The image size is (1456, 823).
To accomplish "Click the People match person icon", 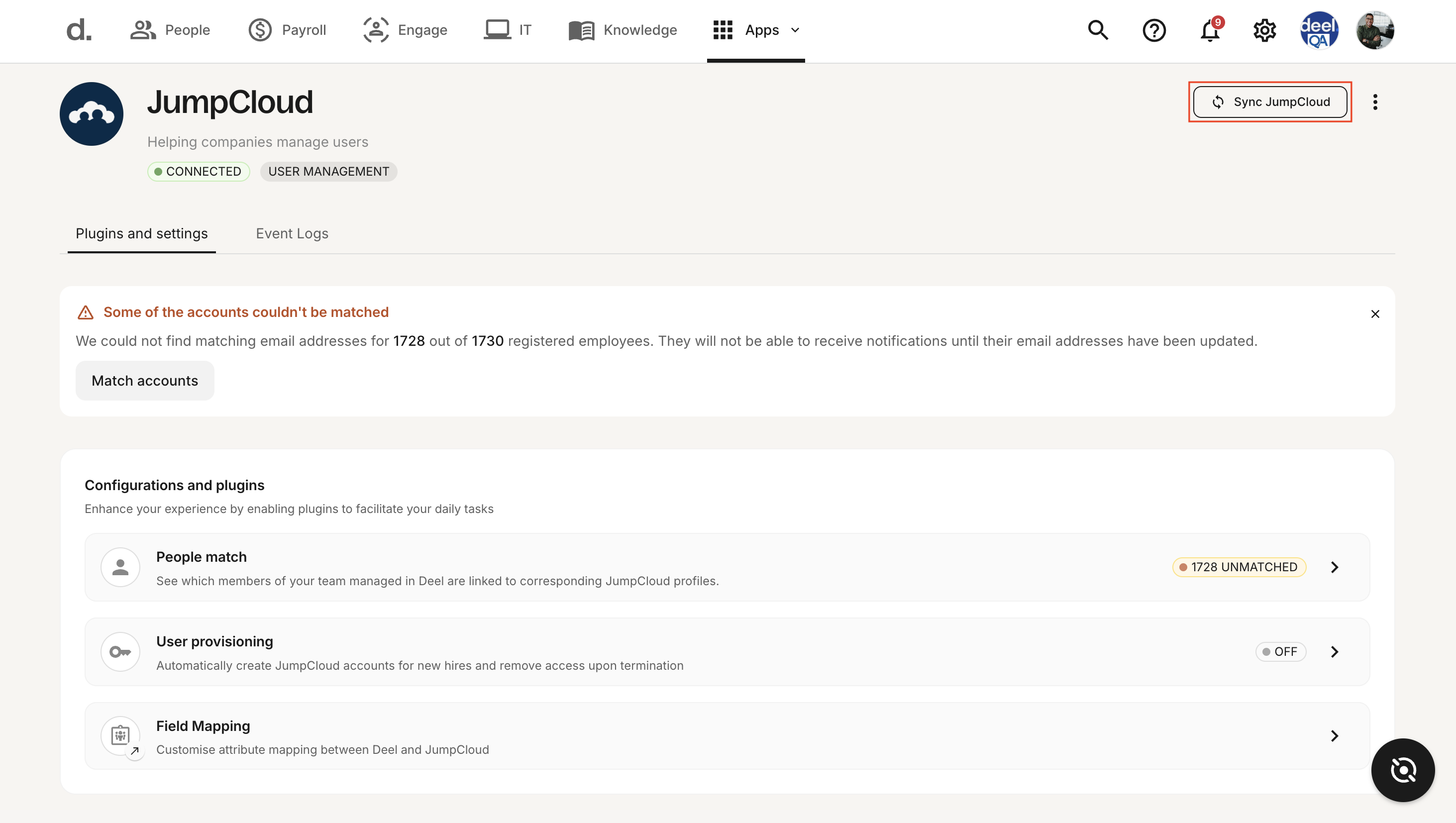I will [120, 567].
